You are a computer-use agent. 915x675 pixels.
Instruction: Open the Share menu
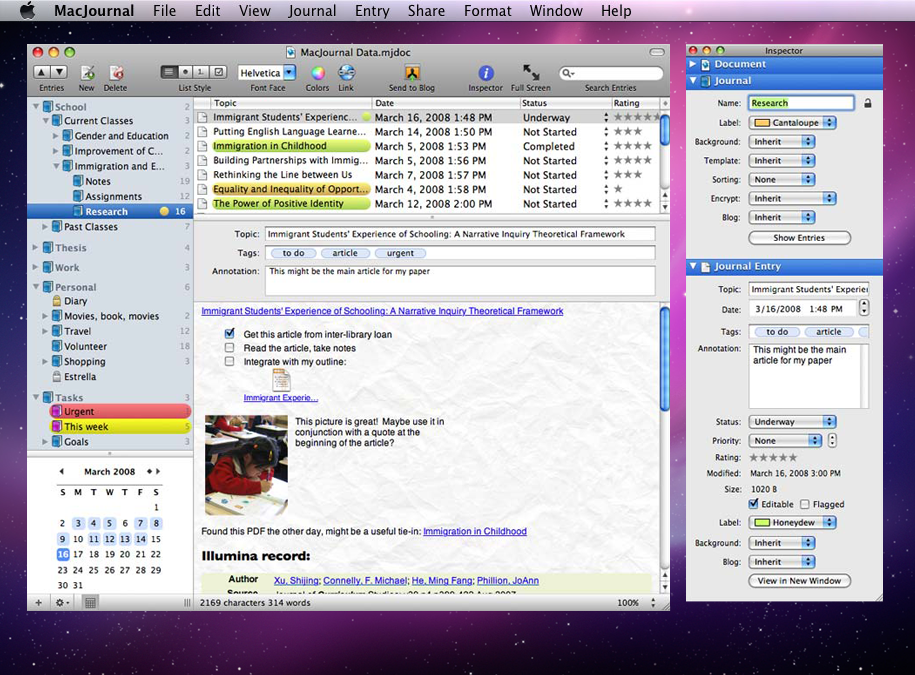pyautogui.click(x=427, y=11)
